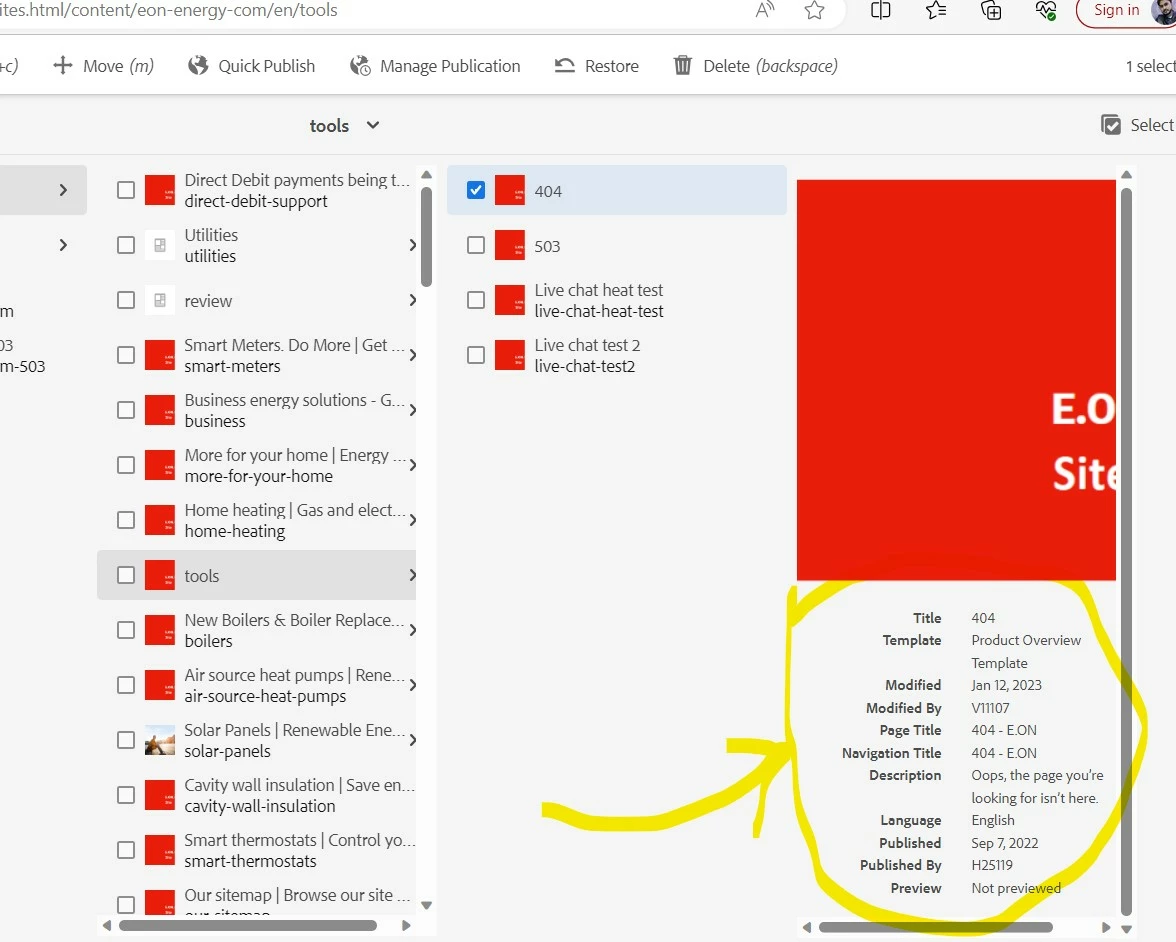Click the preview pane horizontal scrollbar
Viewport: 1176px width, 942px height.
tap(935, 927)
